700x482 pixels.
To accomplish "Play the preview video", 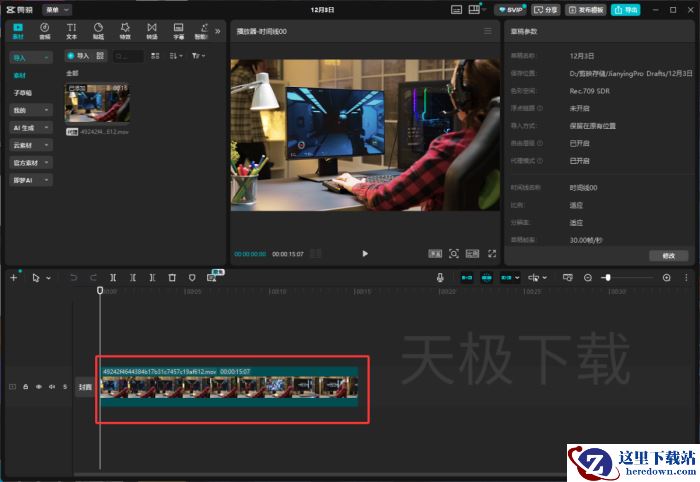I will tap(365, 253).
